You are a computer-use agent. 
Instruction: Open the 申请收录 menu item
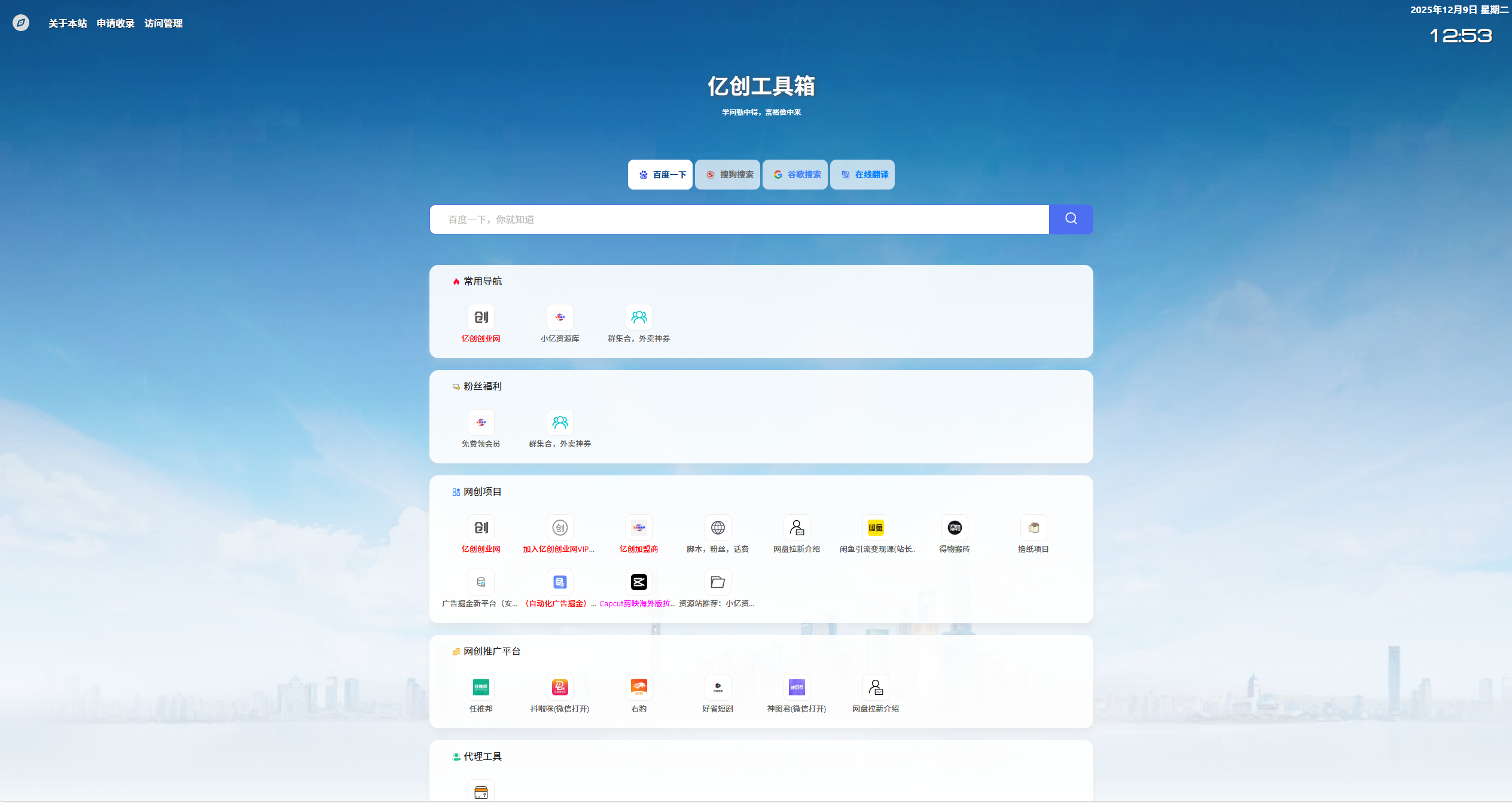click(115, 23)
